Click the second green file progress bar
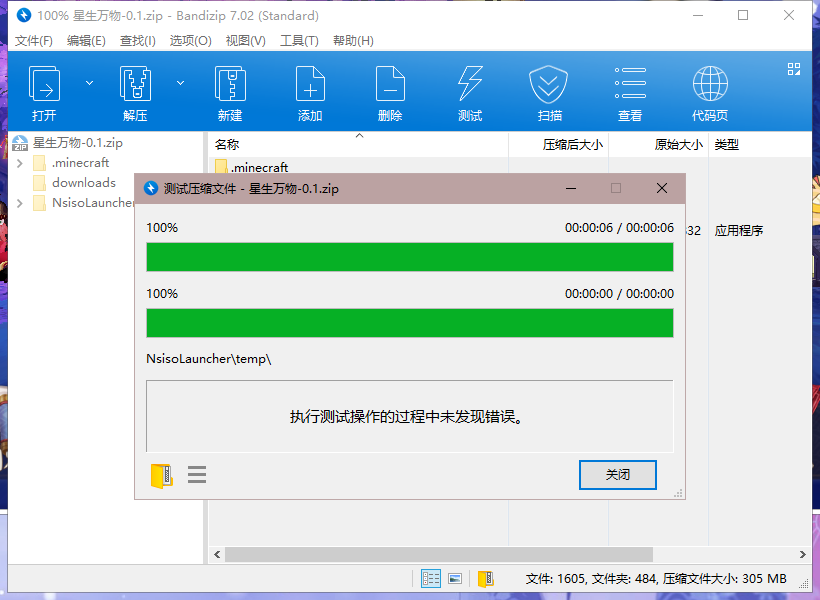This screenshot has width=820, height=600. coord(410,323)
